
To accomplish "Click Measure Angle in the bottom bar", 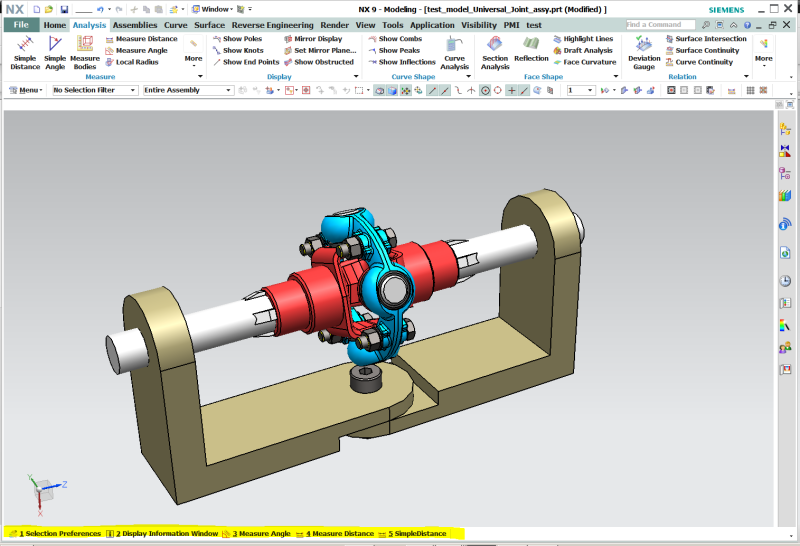I will [257, 534].
